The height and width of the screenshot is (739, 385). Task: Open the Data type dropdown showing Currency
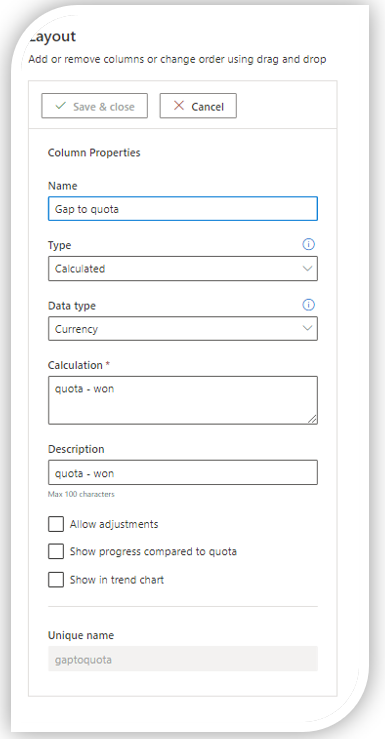pos(183,328)
